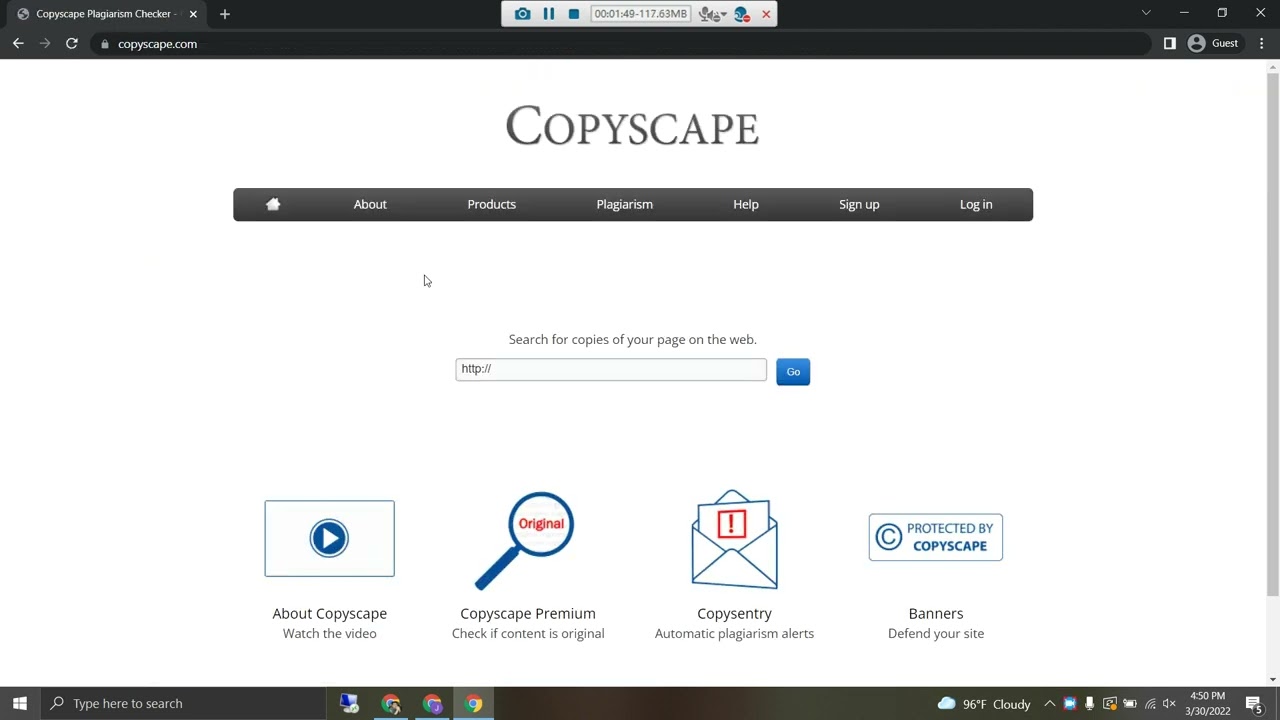
Task: Open the Chrome three-dot menu
Action: click(x=1262, y=44)
